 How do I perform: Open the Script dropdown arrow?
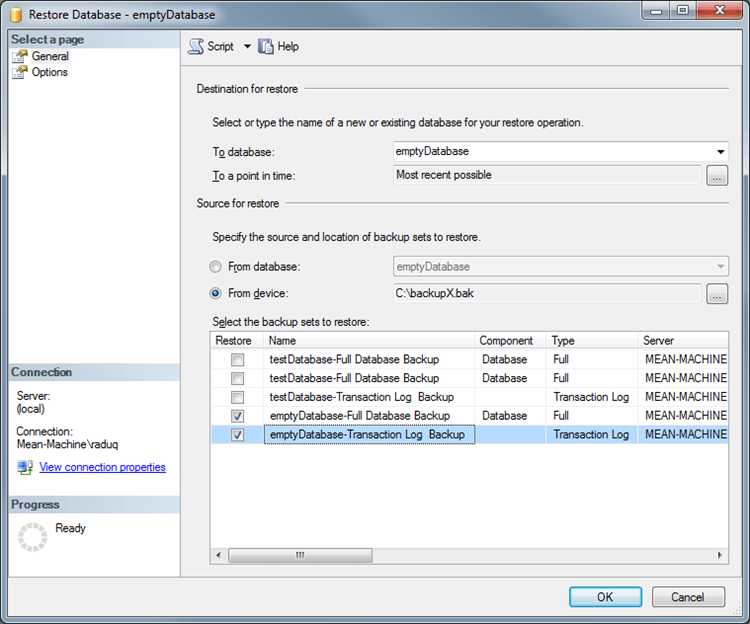247,46
